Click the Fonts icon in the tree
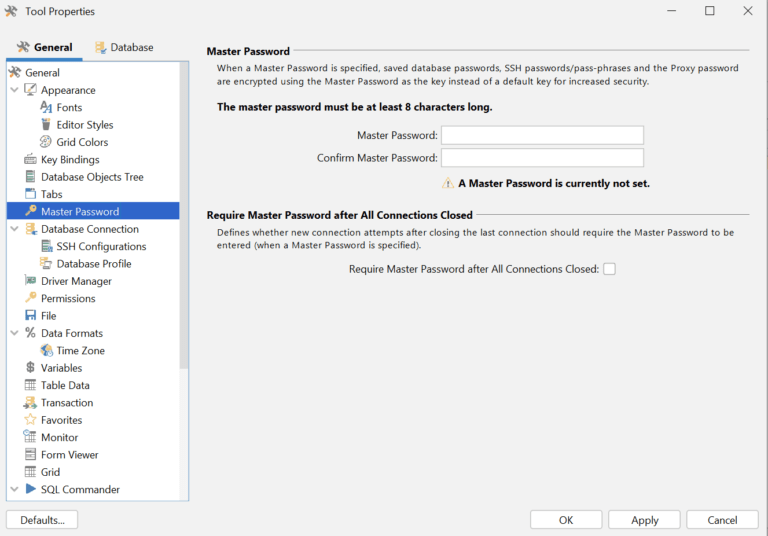The height and width of the screenshot is (536, 768). (46, 107)
